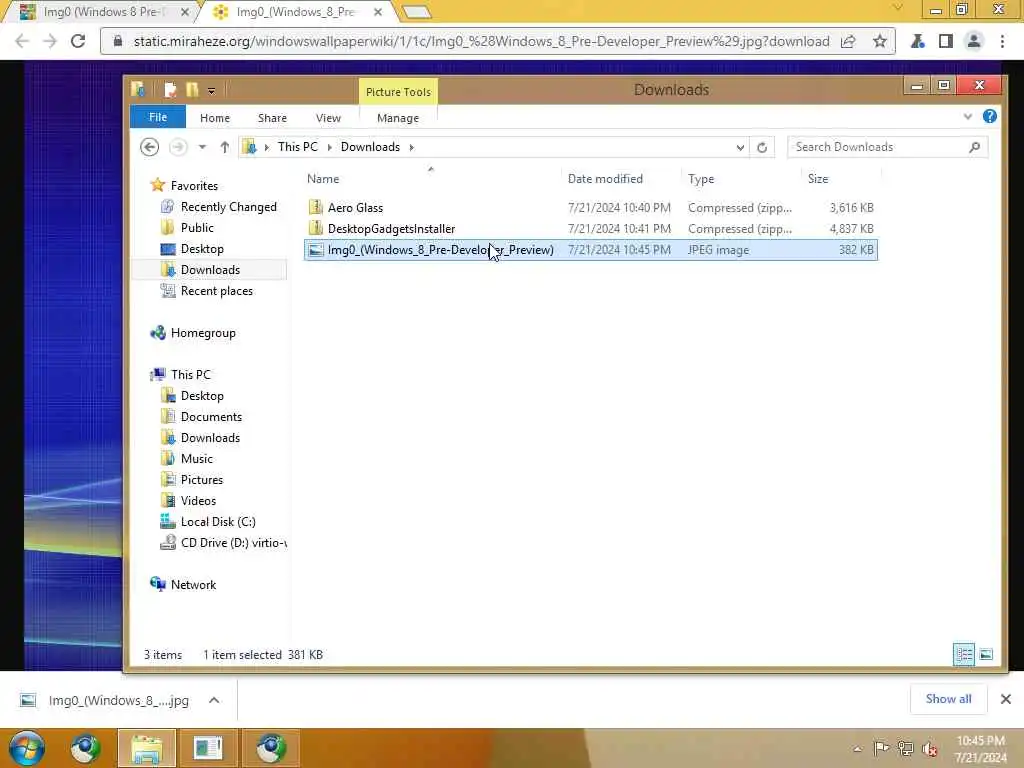Open the Share ribbon tab

[x=272, y=118]
